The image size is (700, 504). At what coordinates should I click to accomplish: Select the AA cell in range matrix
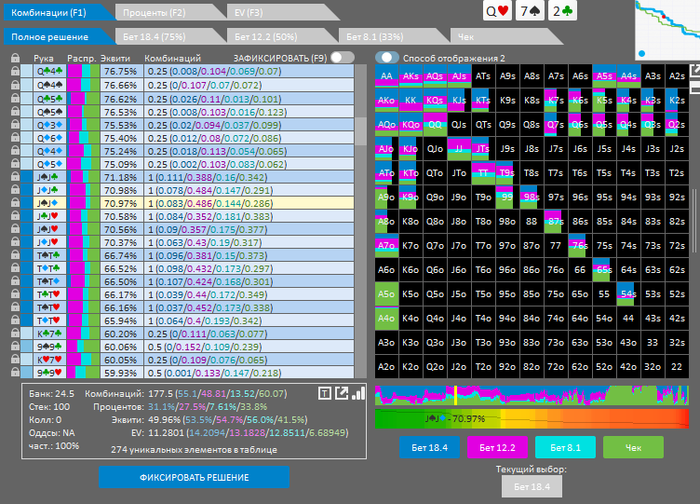point(387,75)
